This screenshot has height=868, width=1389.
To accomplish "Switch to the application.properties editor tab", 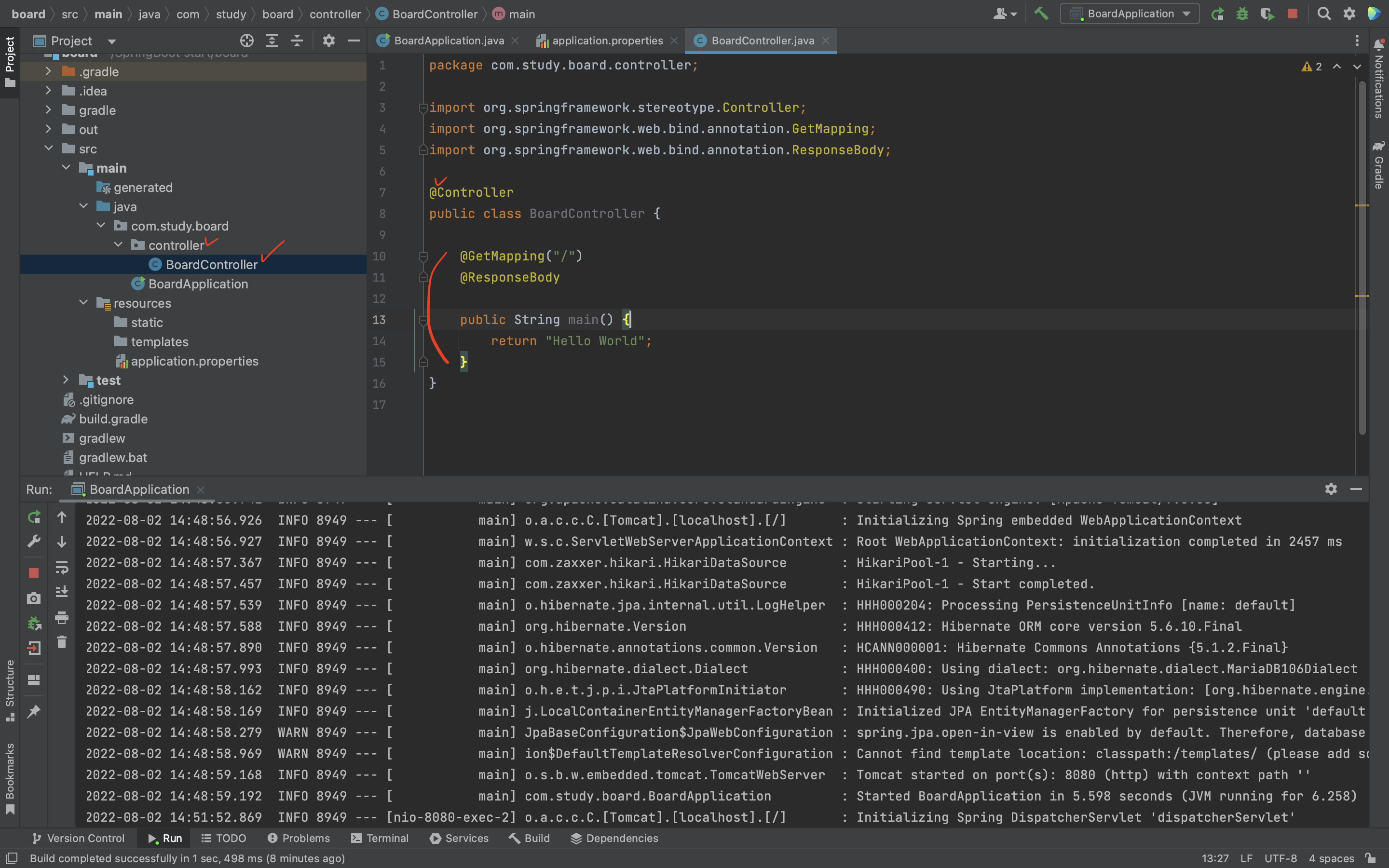I will point(606,41).
